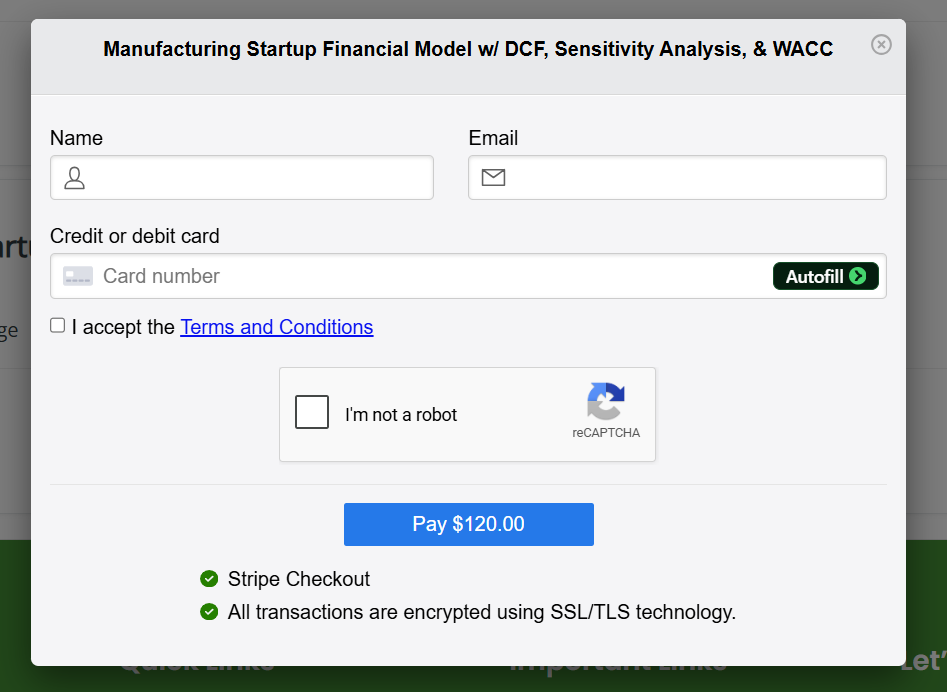
Task: Close the checkout dialog with the X icon
Action: [x=881, y=45]
